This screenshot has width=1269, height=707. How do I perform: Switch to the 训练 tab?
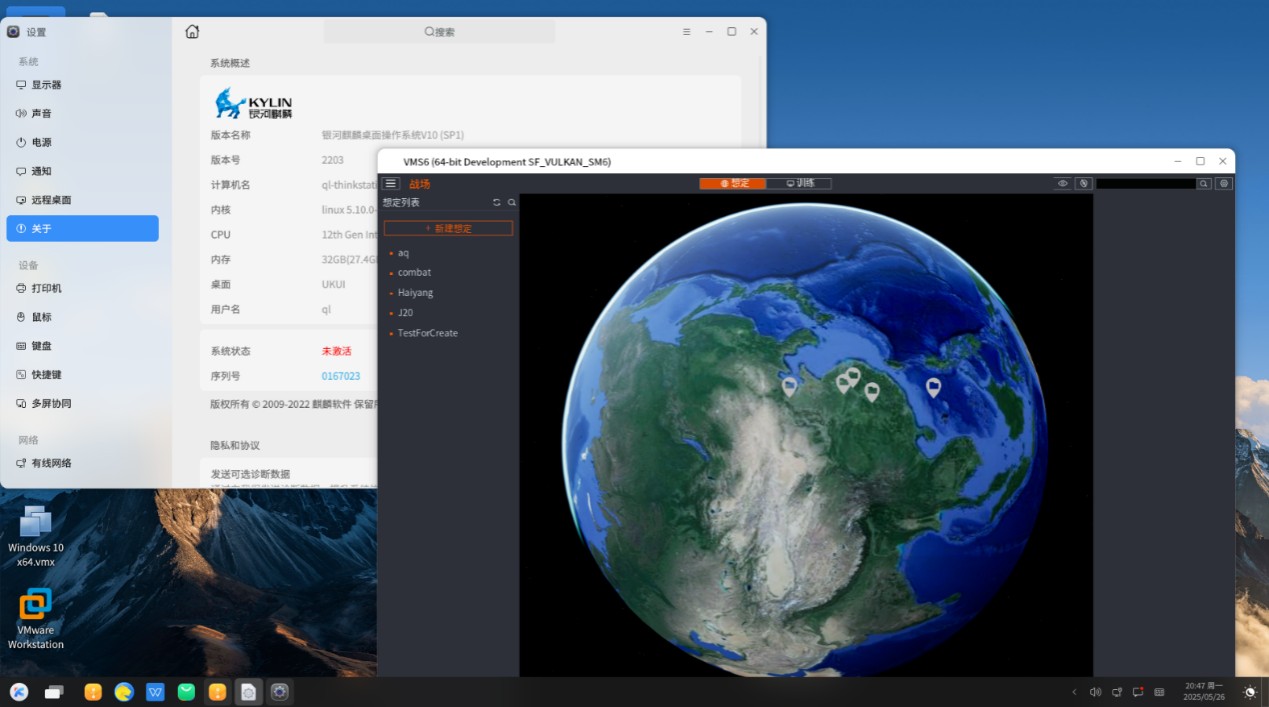[x=799, y=184]
